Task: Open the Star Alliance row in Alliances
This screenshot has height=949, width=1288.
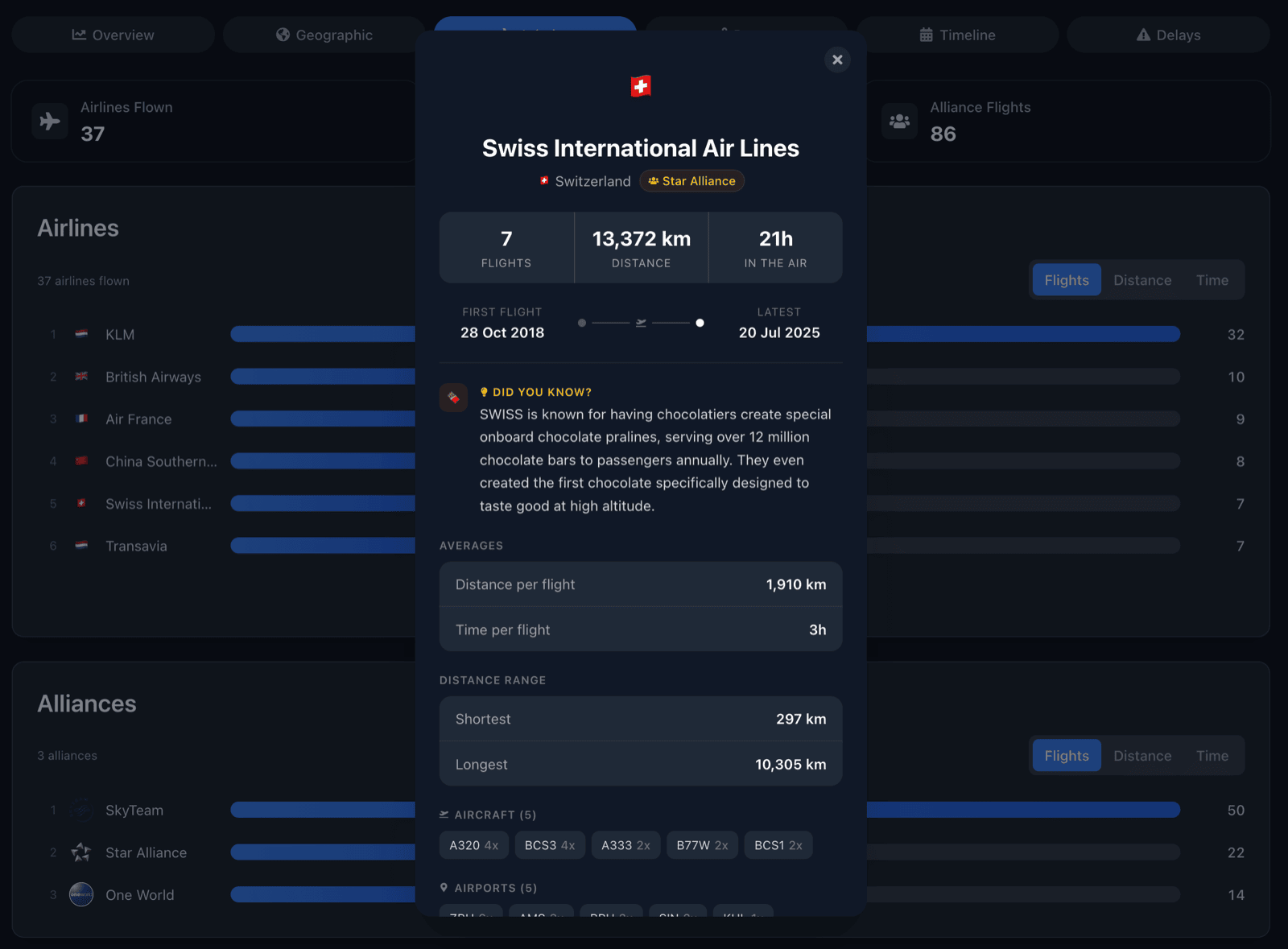Action: 641,852
